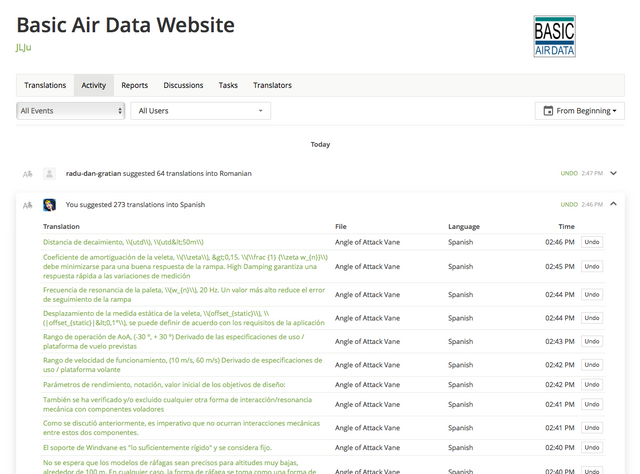Open radu-dan-gratian's avatar placeholder
This screenshot has height=474, width=640.
49,174
